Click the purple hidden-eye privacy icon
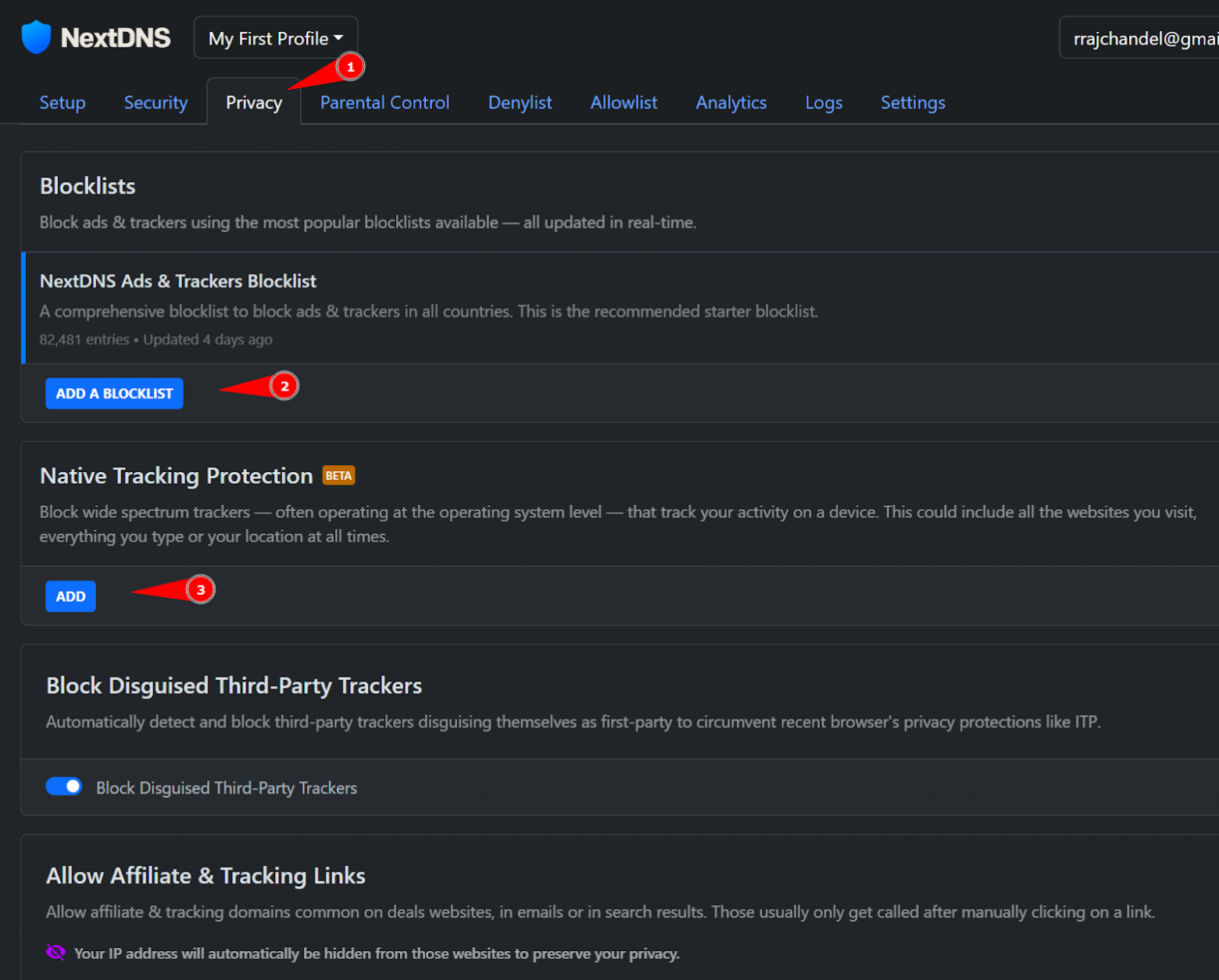 click(55, 953)
